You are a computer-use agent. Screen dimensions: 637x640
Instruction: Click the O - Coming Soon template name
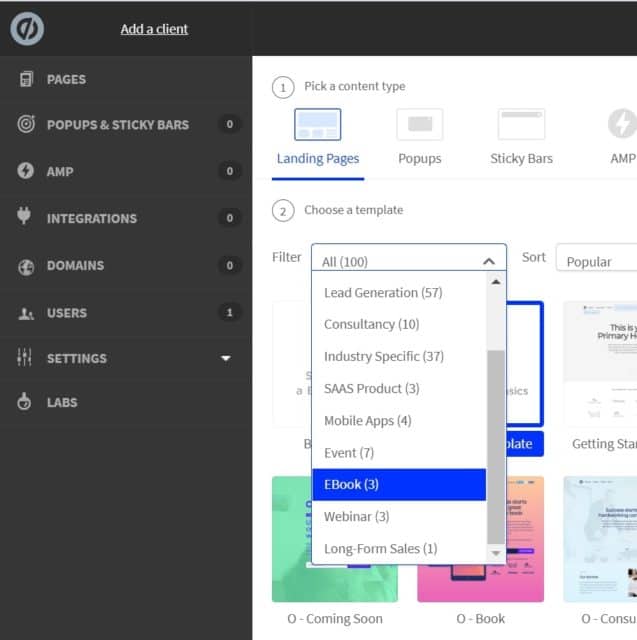point(335,619)
